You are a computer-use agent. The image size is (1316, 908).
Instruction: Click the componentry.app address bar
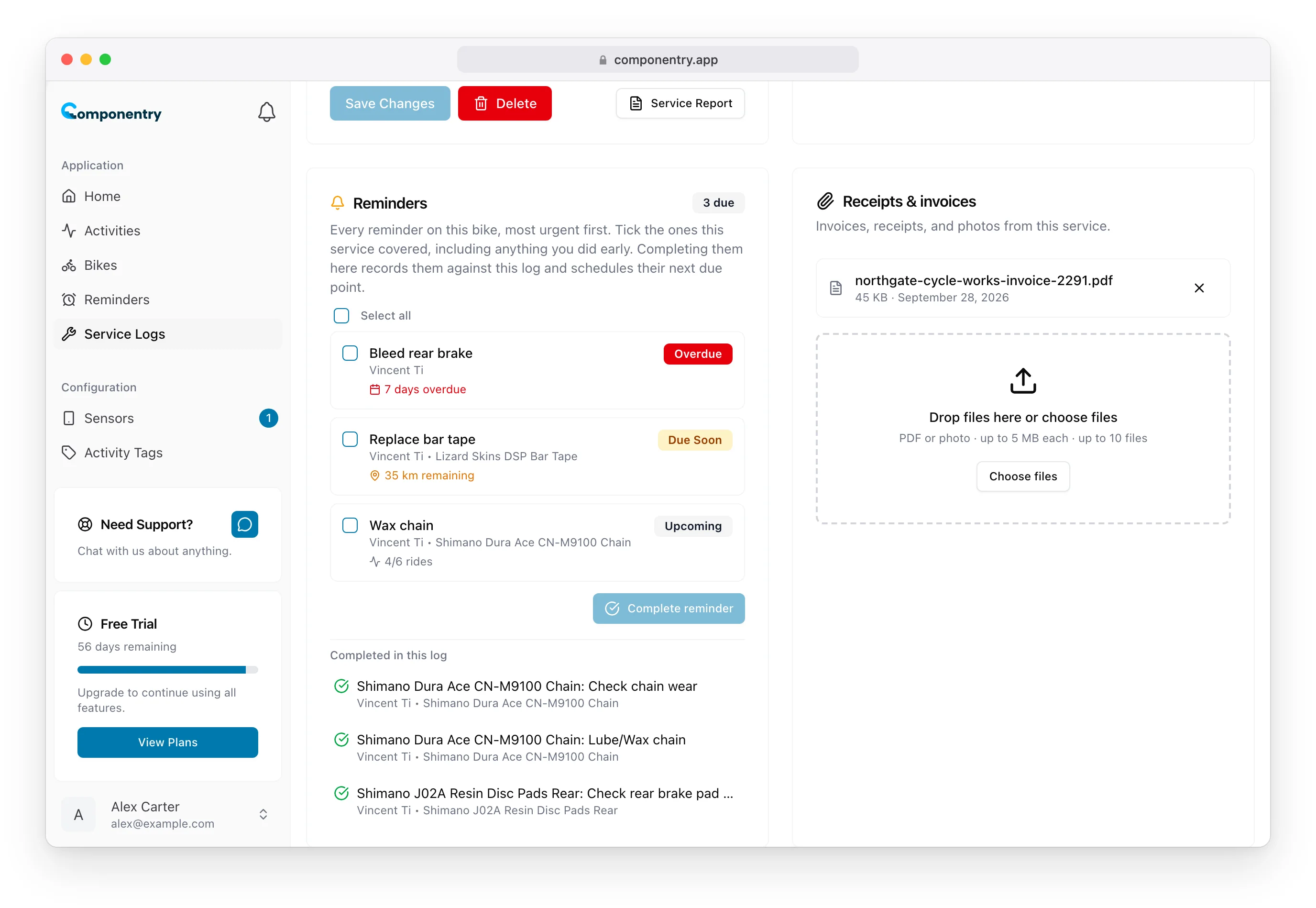click(658, 60)
